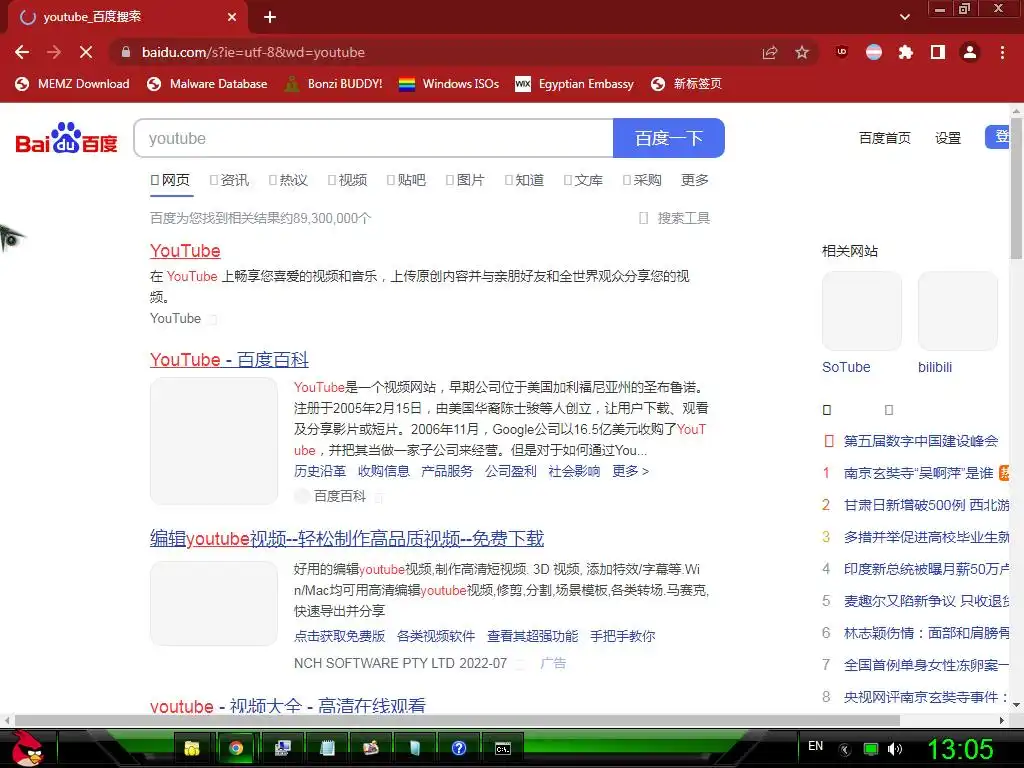The image size is (1024, 768).
Task: Toggle the Chrome side panel icon
Action: point(938,52)
